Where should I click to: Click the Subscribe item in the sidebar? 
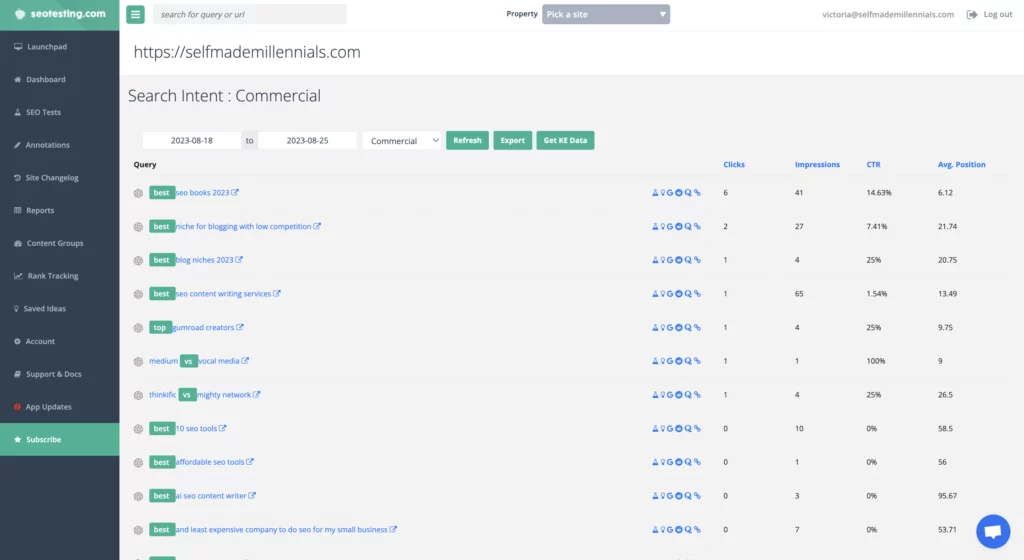59,439
